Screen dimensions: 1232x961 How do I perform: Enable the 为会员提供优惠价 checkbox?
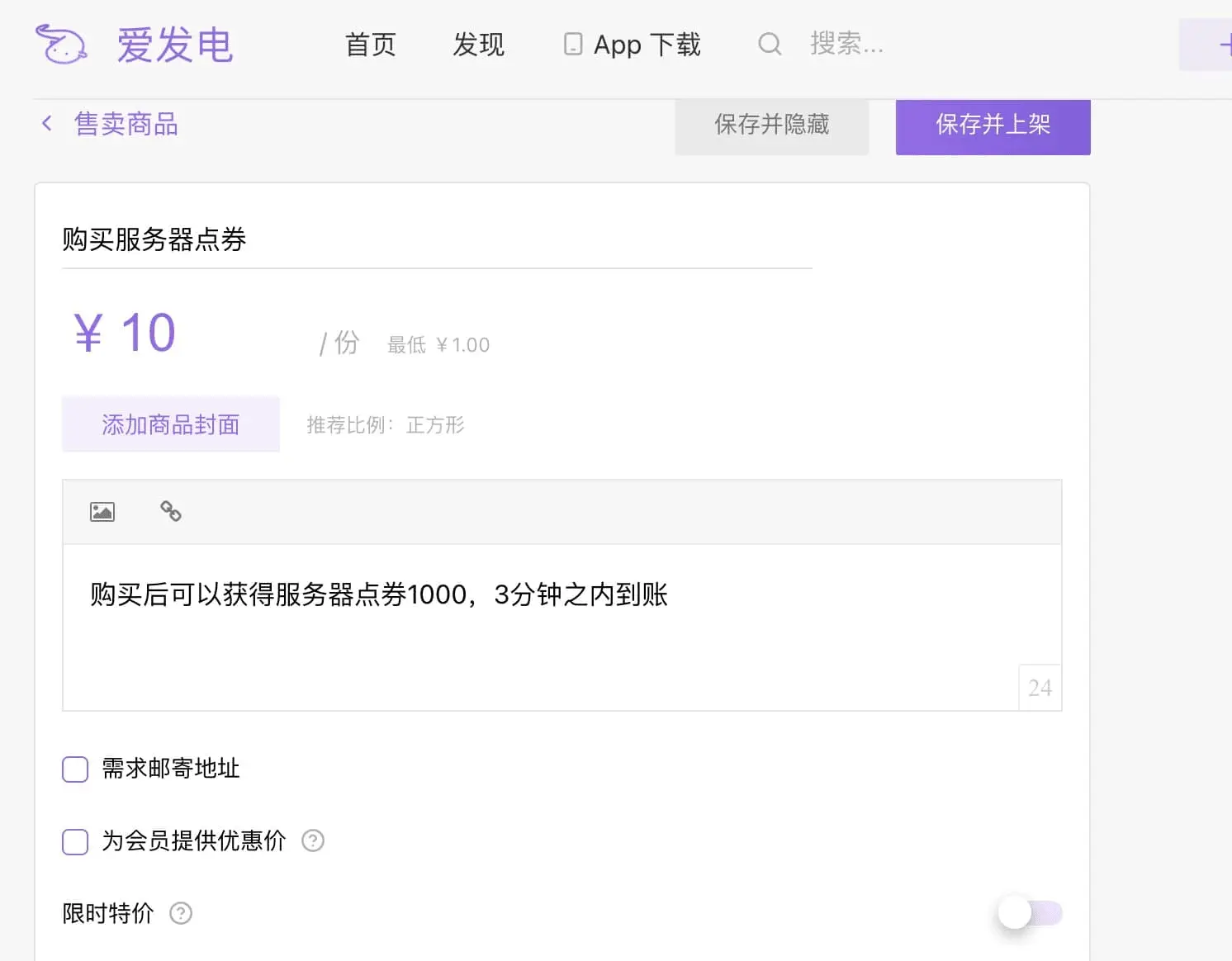(75, 842)
